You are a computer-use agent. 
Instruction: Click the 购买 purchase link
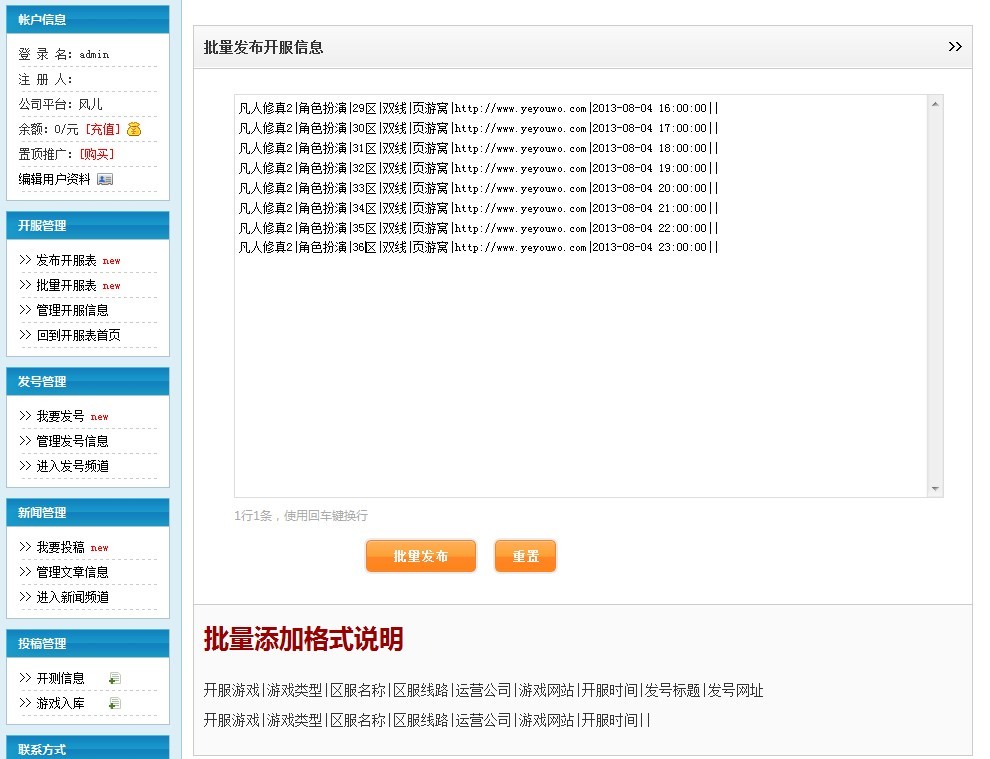pyautogui.click(x=98, y=154)
